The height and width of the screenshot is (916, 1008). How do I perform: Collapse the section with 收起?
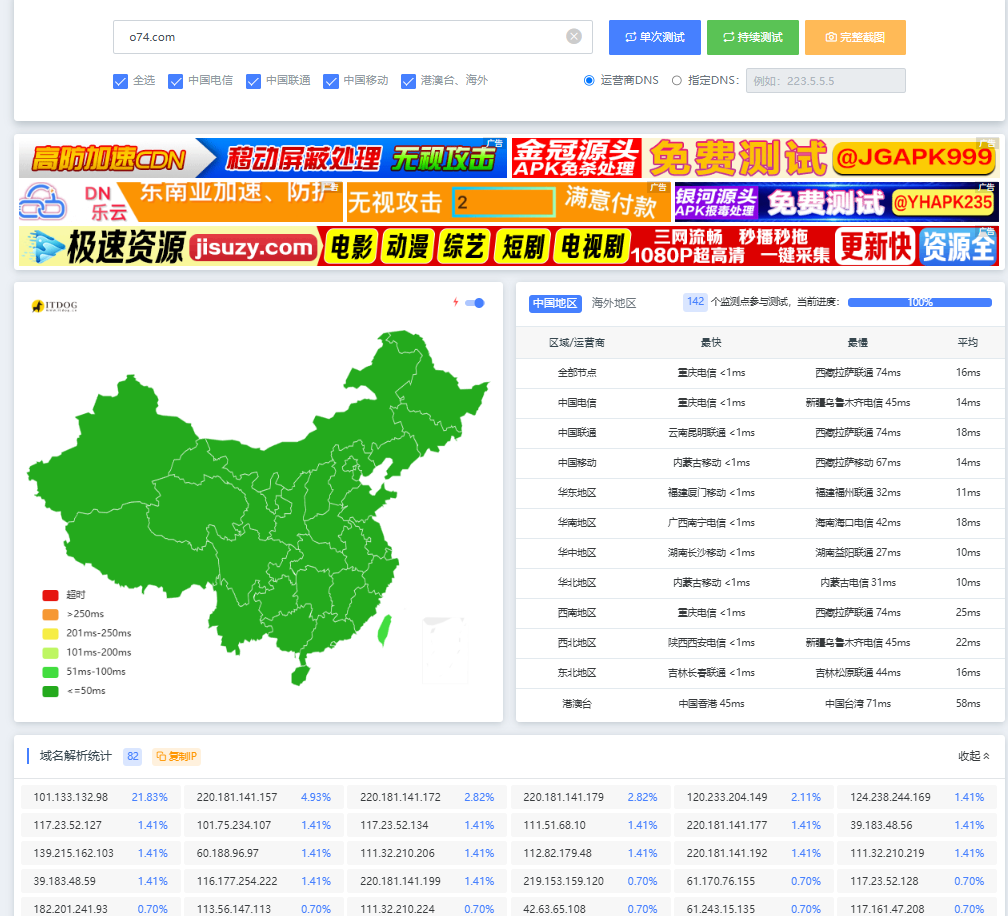coord(973,756)
